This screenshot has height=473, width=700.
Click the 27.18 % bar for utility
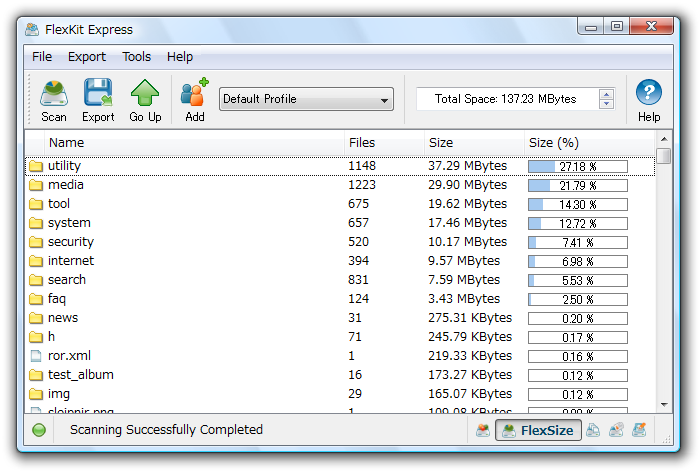tap(578, 167)
